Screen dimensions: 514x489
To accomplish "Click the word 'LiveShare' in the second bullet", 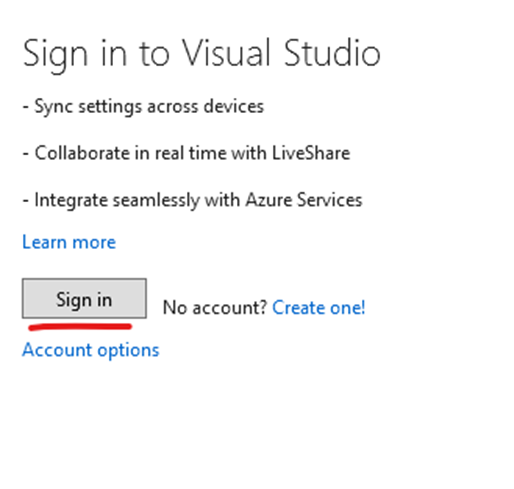I will 311,153.
